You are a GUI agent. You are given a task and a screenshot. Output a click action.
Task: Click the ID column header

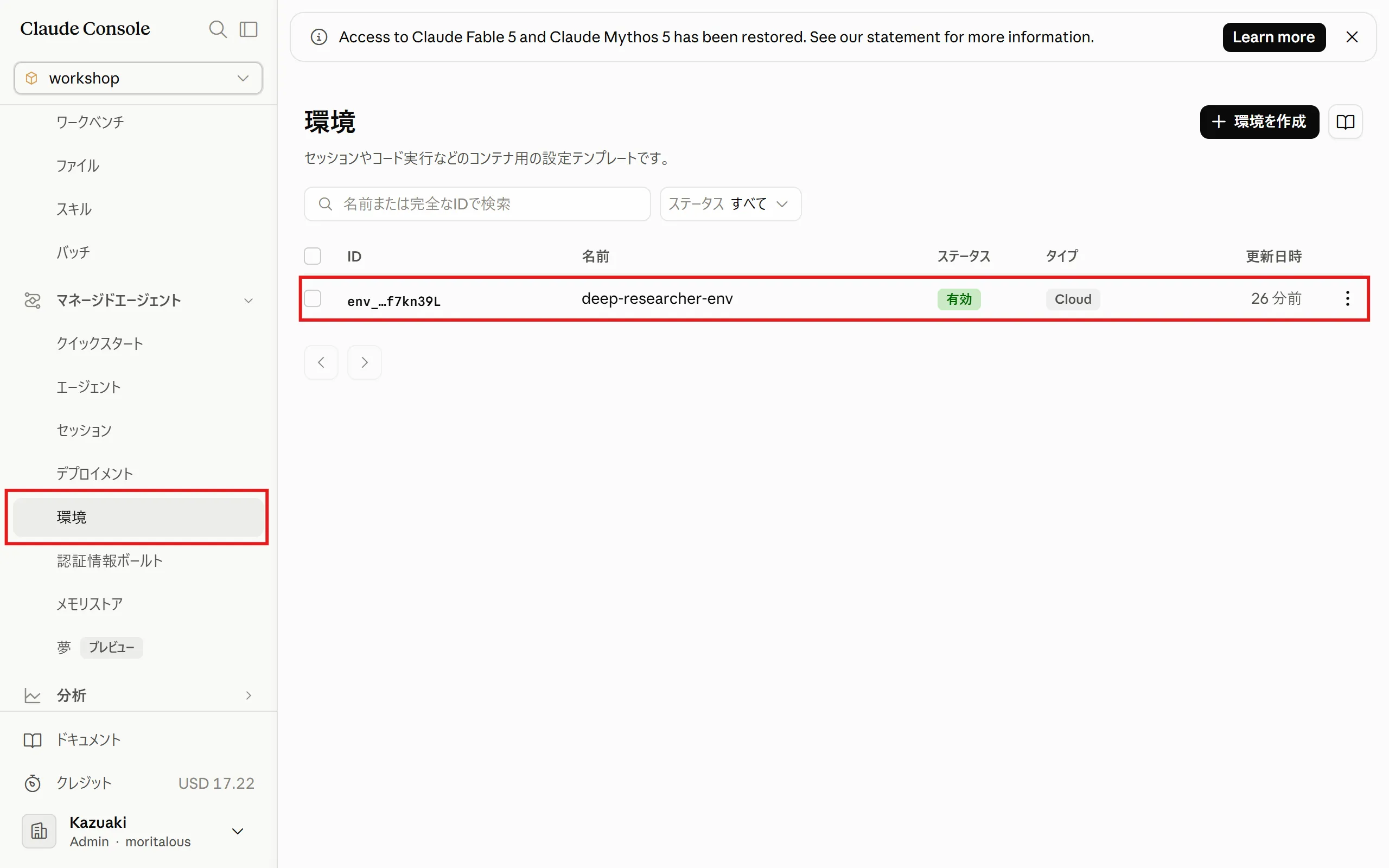354,257
